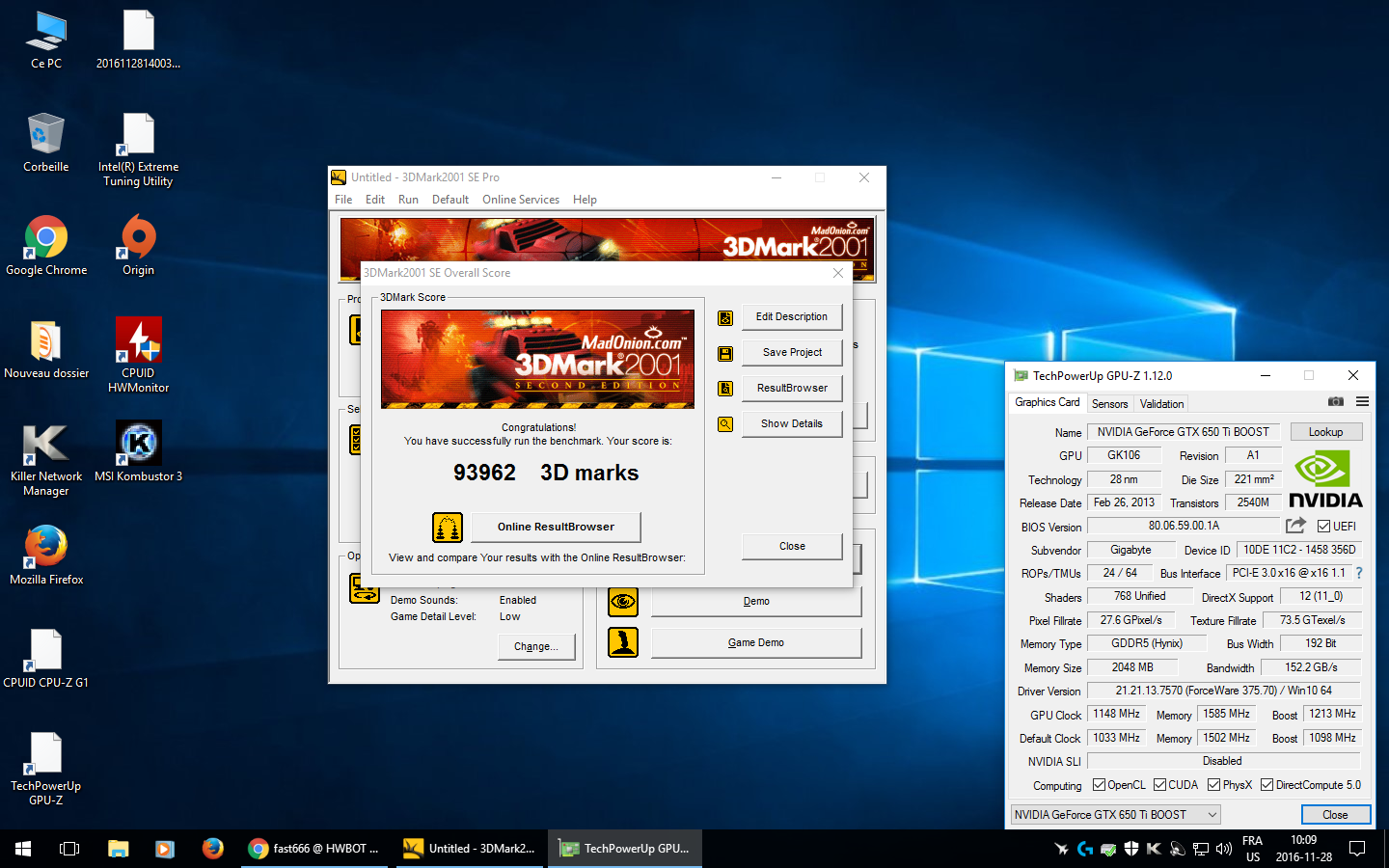Open the Online Services menu
Image resolution: width=1389 pixels, height=868 pixels.
click(521, 200)
